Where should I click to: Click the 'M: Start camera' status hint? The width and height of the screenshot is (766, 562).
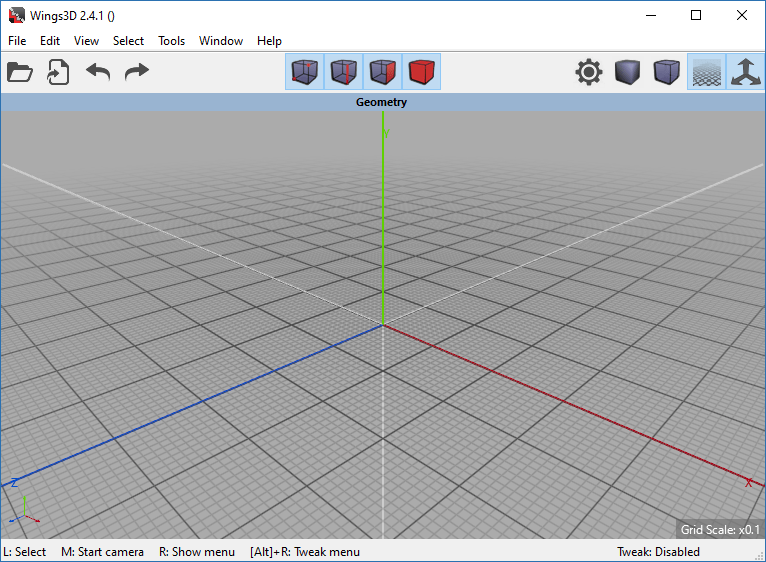click(102, 552)
